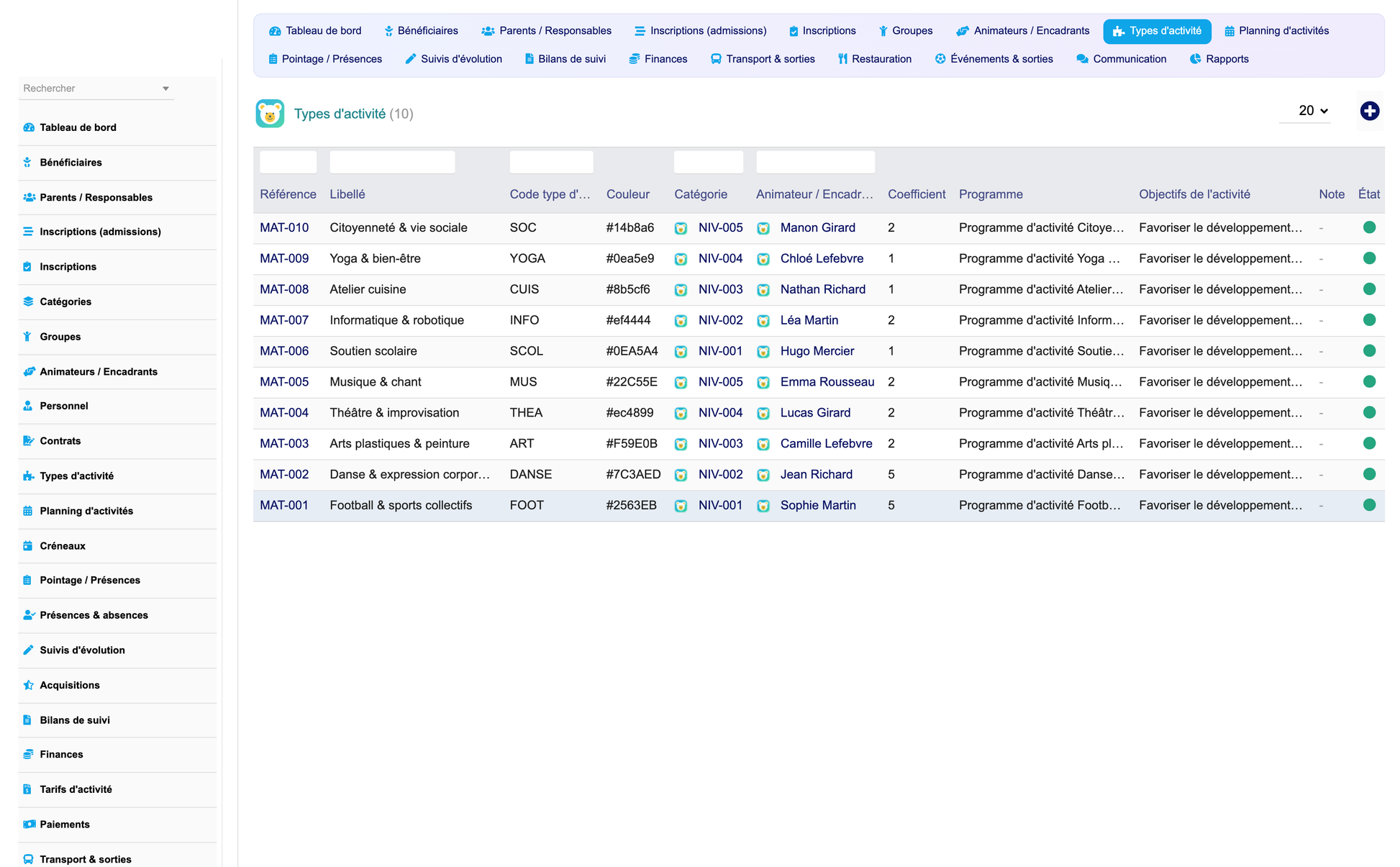
Task: Click the Personnel icon in sidebar
Action: click(28, 406)
